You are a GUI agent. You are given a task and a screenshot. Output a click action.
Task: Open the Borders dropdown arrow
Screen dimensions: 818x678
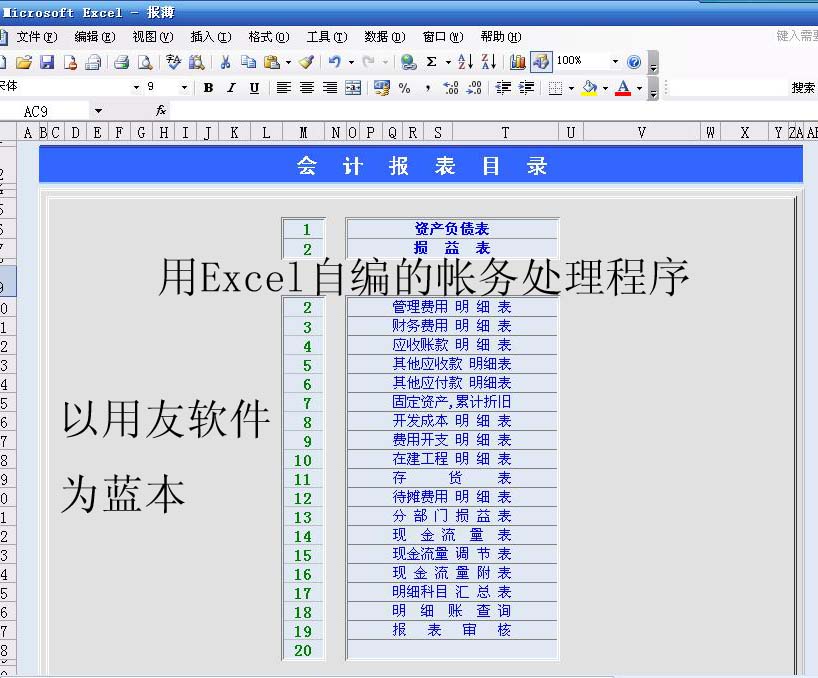(571, 88)
